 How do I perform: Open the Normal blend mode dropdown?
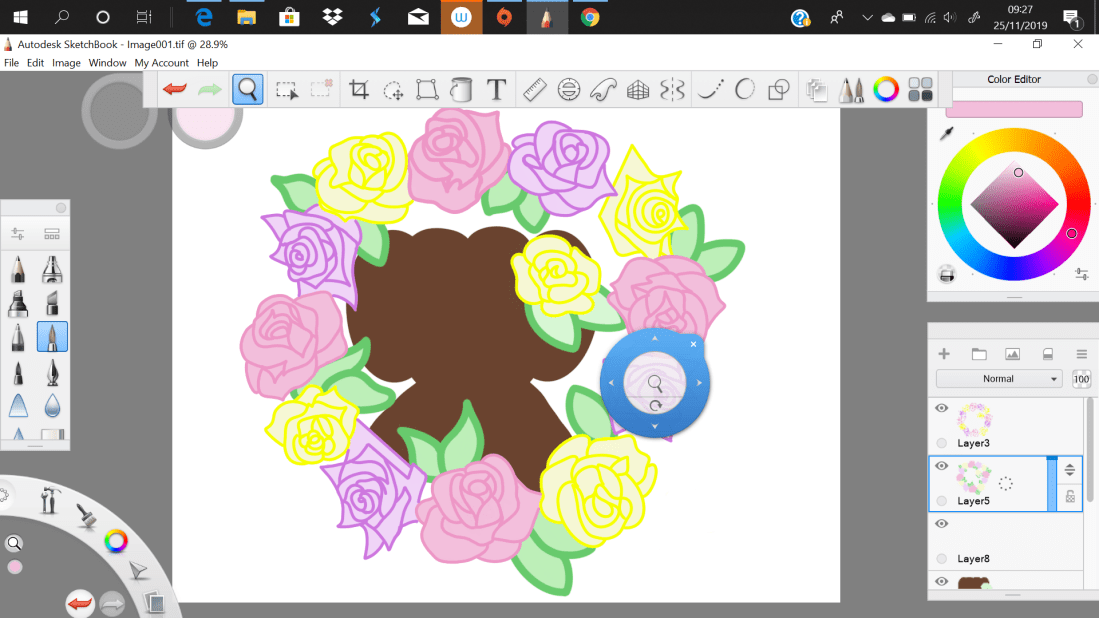tap(998, 379)
